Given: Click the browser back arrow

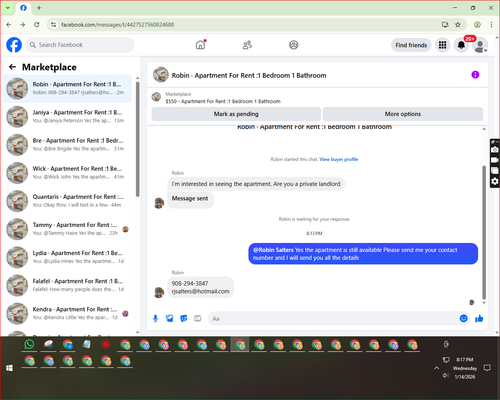Looking at the screenshot, I should pyautogui.click(x=9, y=25).
